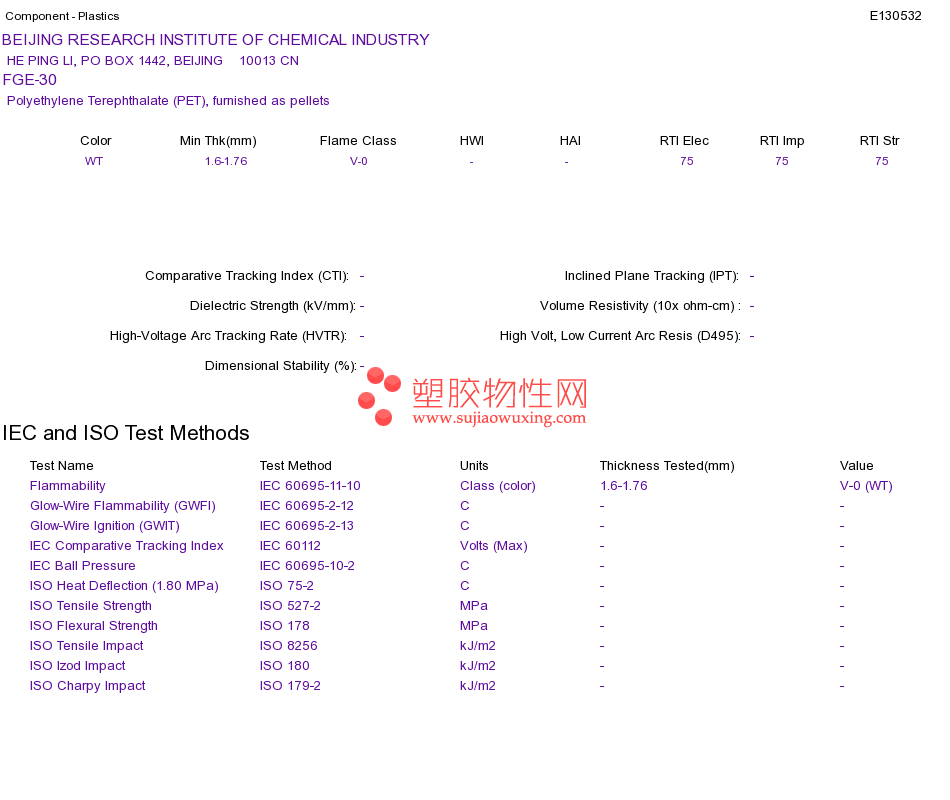
Task: Click the RTI Elec value 75
Action: (686, 161)
